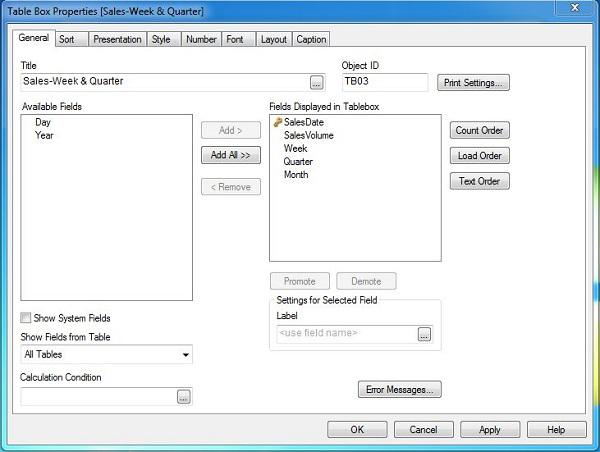Close the Table Box Properties dialog
600x452 pixels.
[575, 7]
